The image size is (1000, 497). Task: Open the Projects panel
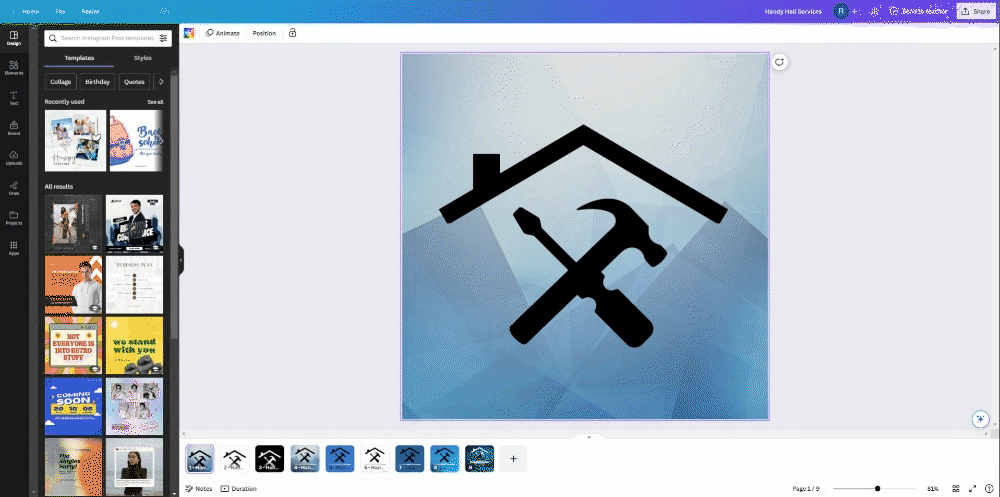tap(13, 218)
